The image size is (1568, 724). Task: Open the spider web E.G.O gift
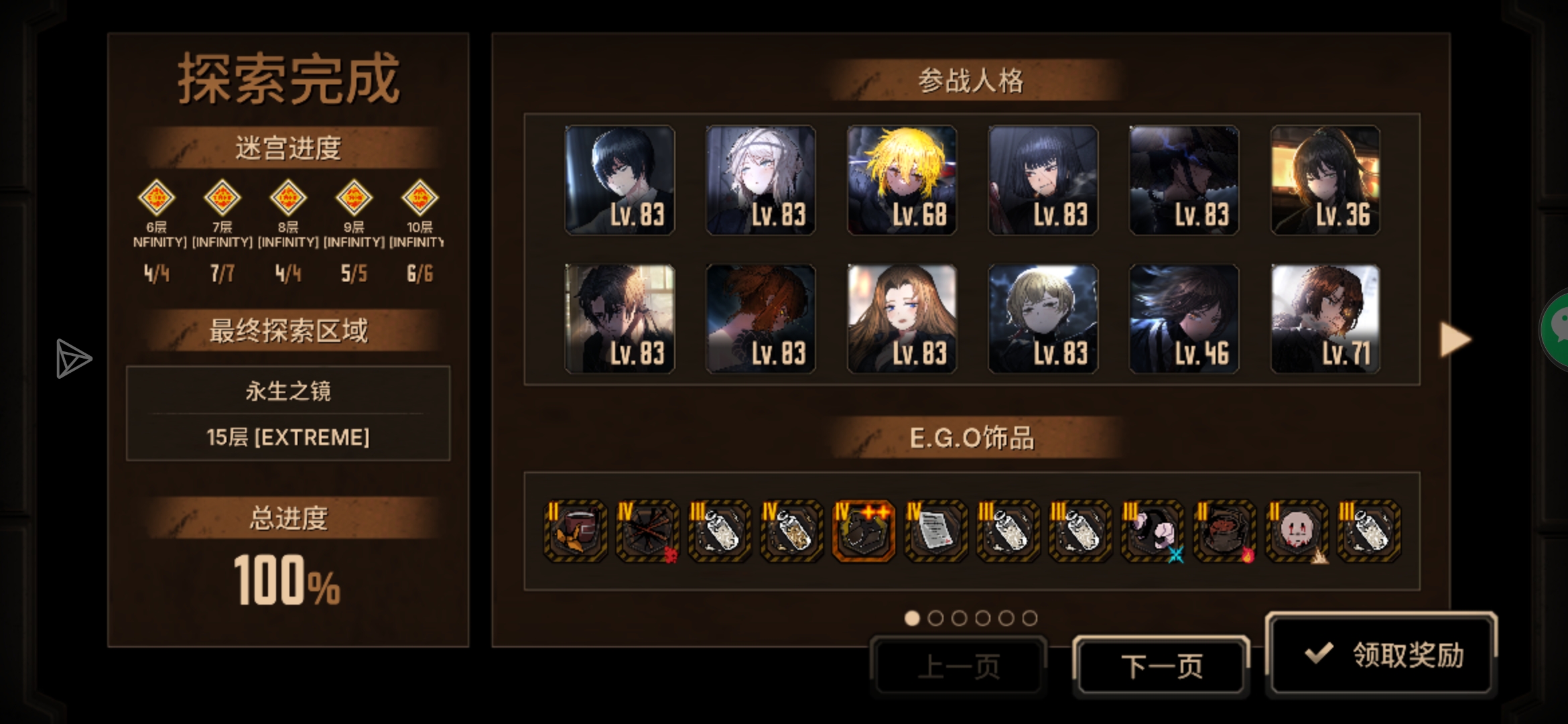[647, 531]
